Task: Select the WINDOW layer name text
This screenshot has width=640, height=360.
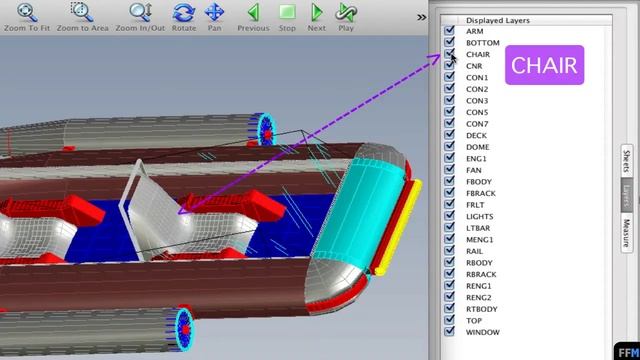Action: click(x=483, y=332)
